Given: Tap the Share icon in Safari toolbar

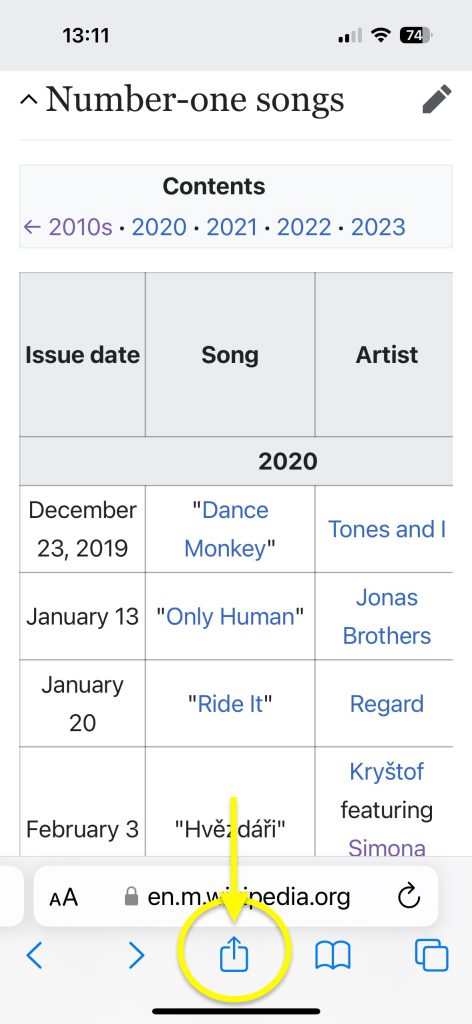Looking at the screenshot, I should click(234, 955).
